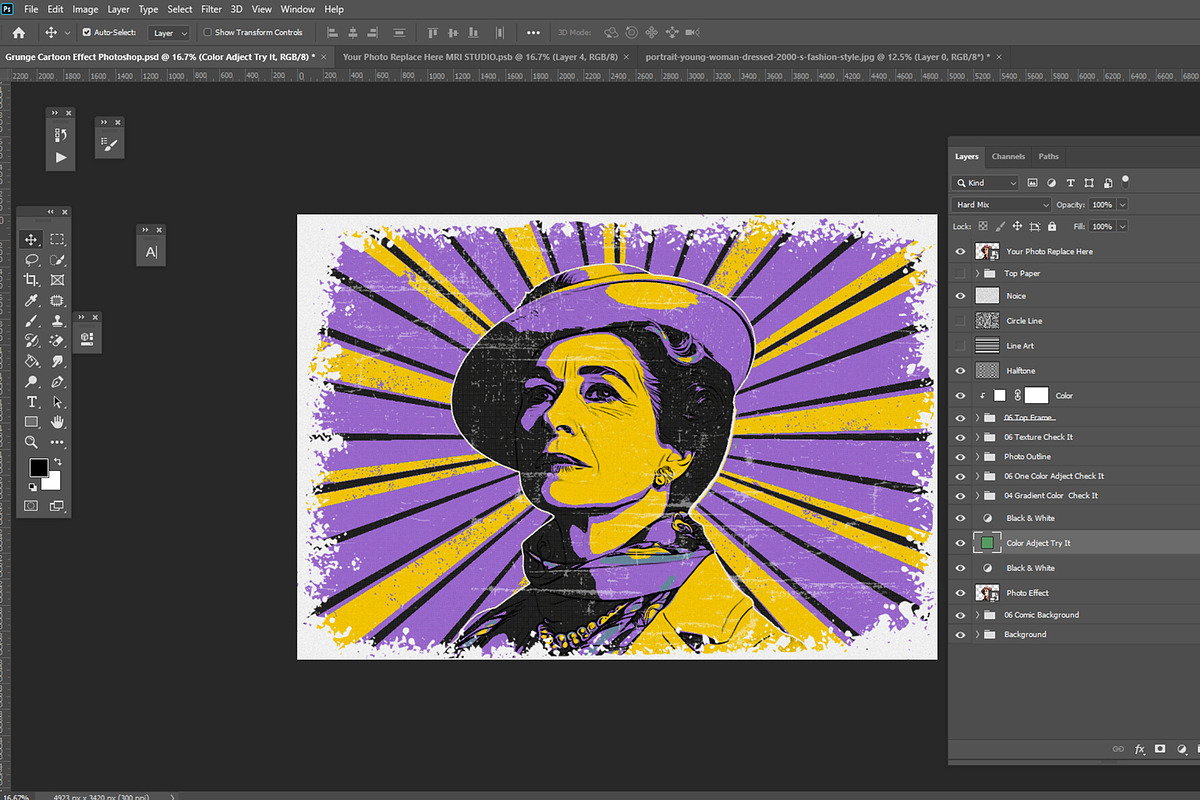1200x800 pixels.
Task: Select the Dodge tool
Action: pos(31,382)
